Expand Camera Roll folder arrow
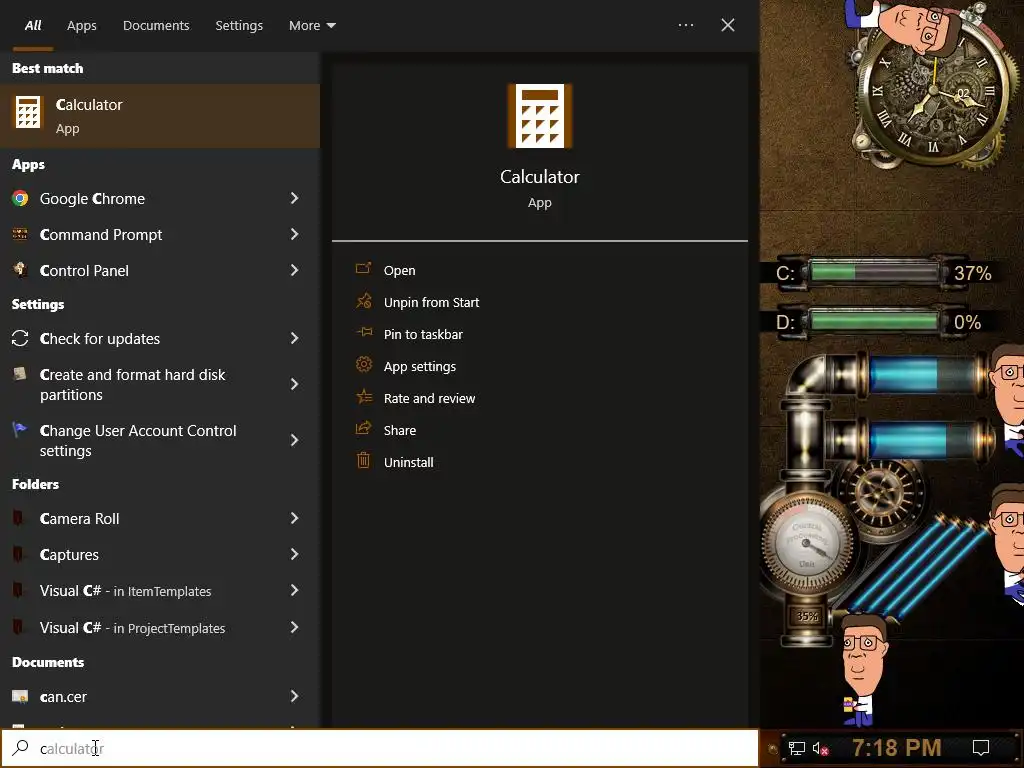 coord(295,518)
